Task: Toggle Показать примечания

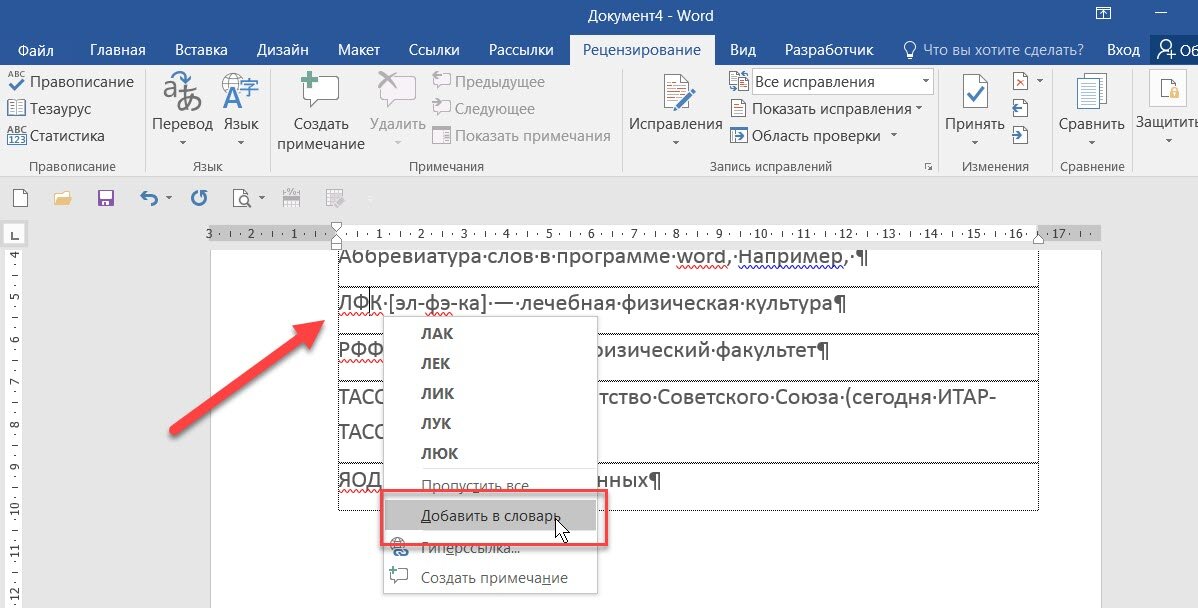Action: [x=521, y=136]
